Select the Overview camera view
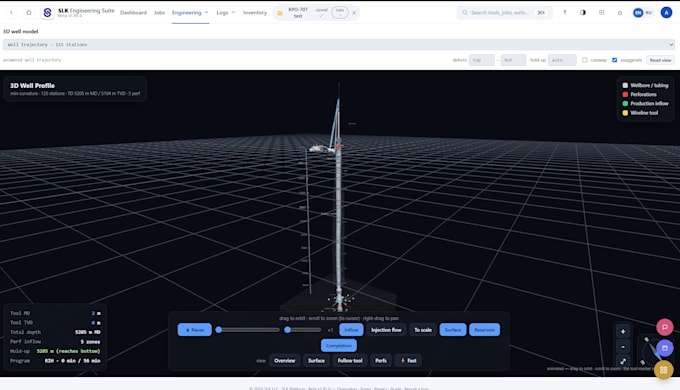Viewport: 680px width, 390px height. (284, 361)
